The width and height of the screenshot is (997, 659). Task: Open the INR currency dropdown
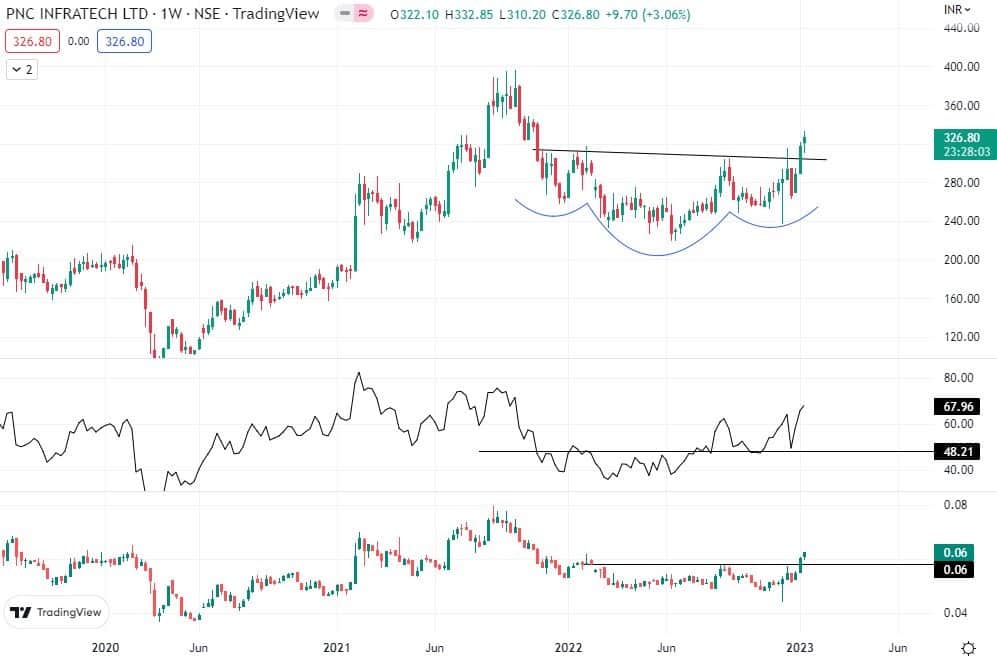pos(959,10)
